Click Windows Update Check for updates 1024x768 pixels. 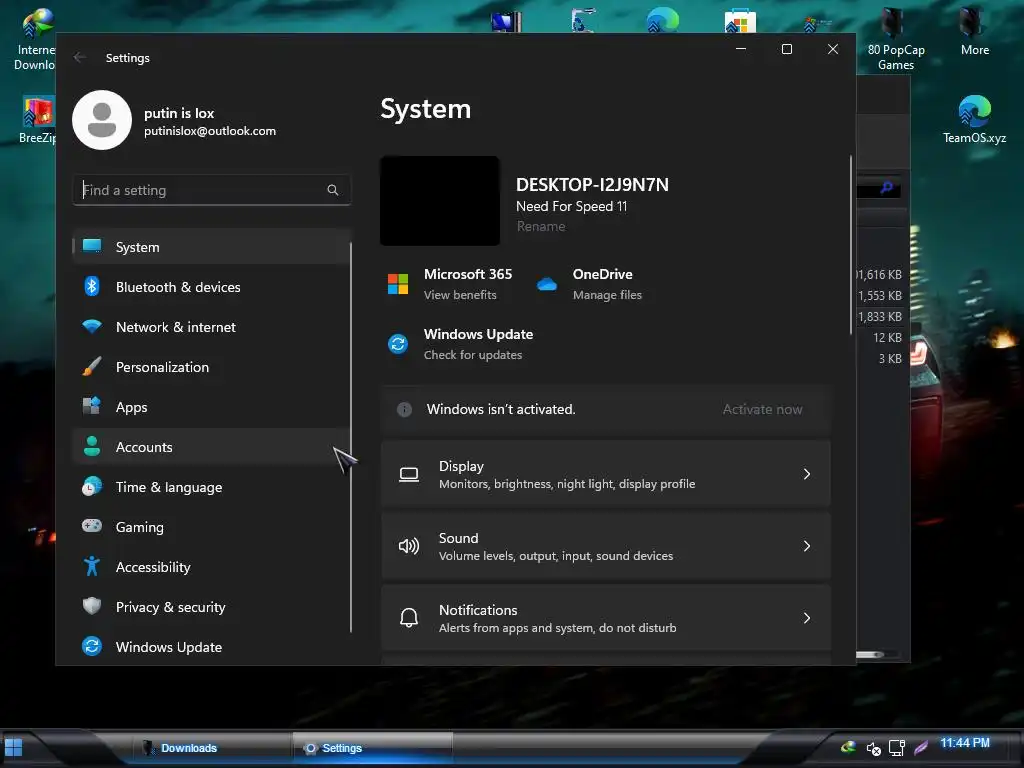click(x=473, y=355)
